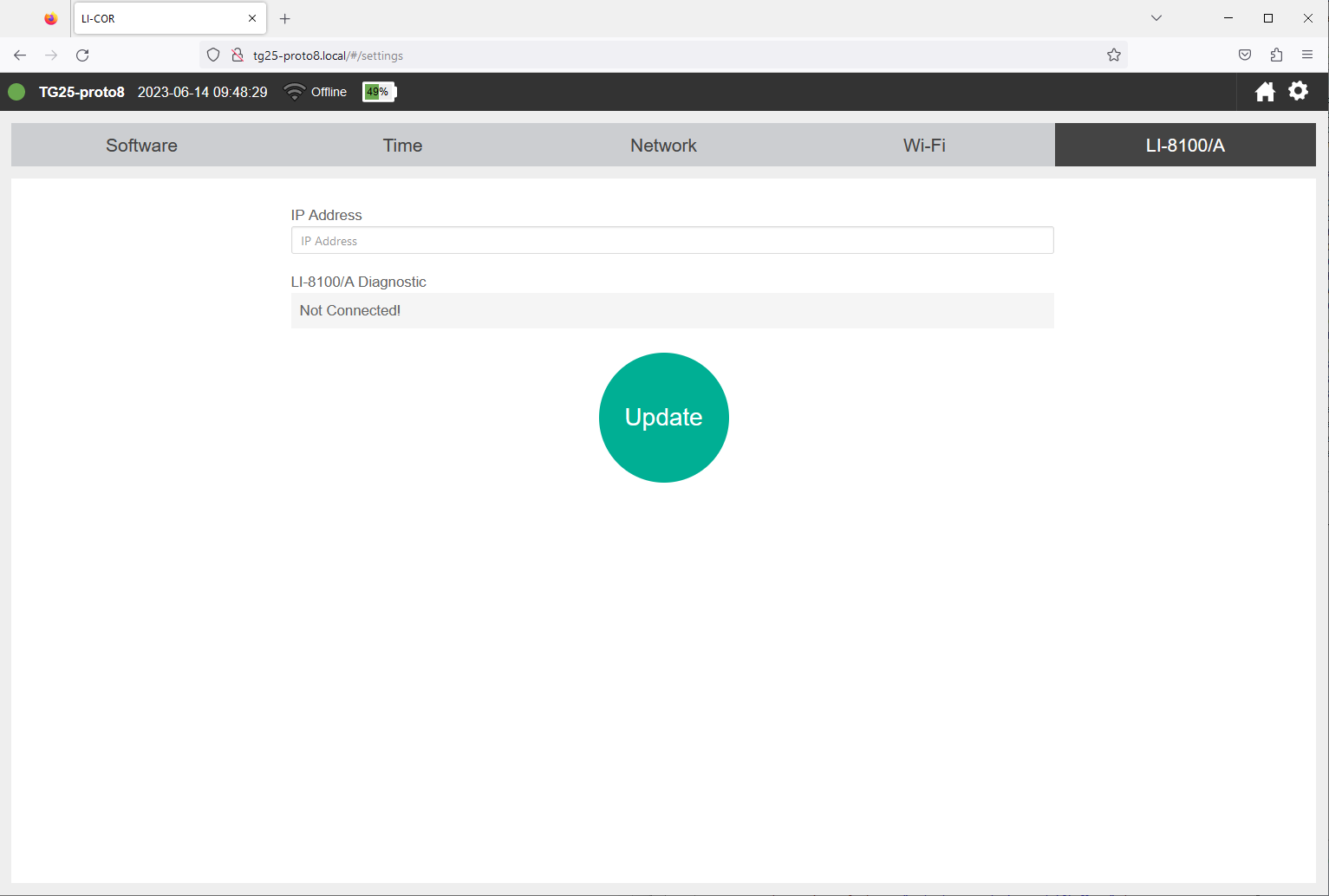Open the Extensions puzzle icon

tap(1276, 55)
